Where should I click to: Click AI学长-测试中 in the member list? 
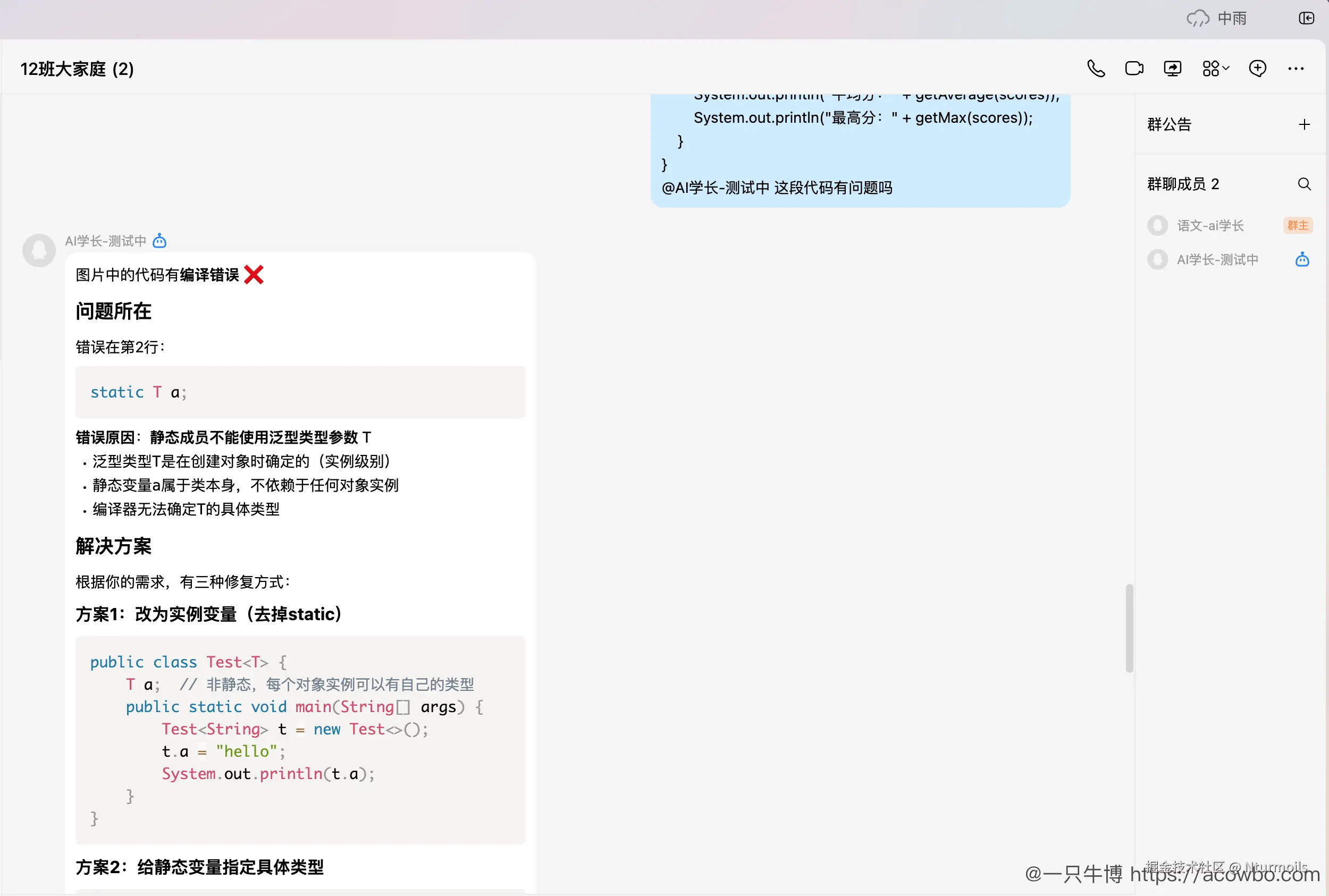tap(1217, 259)
